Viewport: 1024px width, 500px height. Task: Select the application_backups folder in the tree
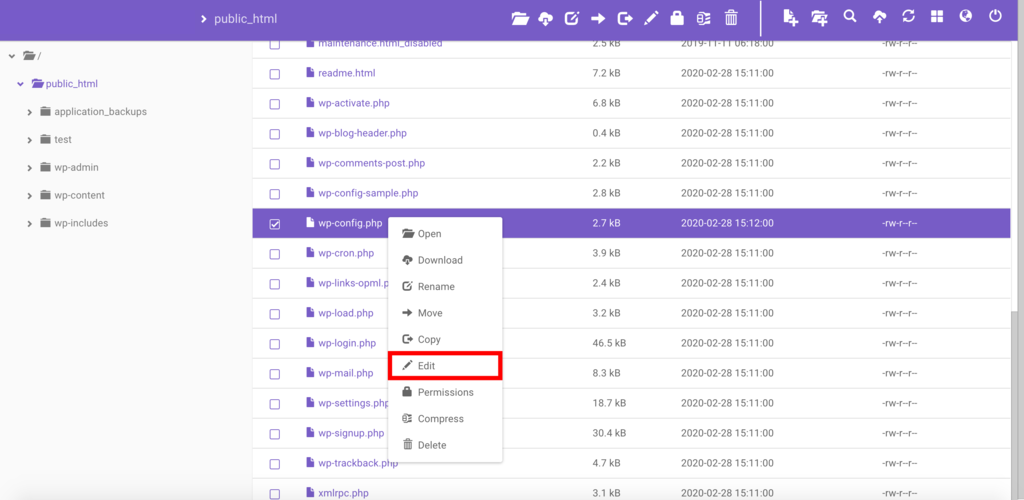pos(101,112)
